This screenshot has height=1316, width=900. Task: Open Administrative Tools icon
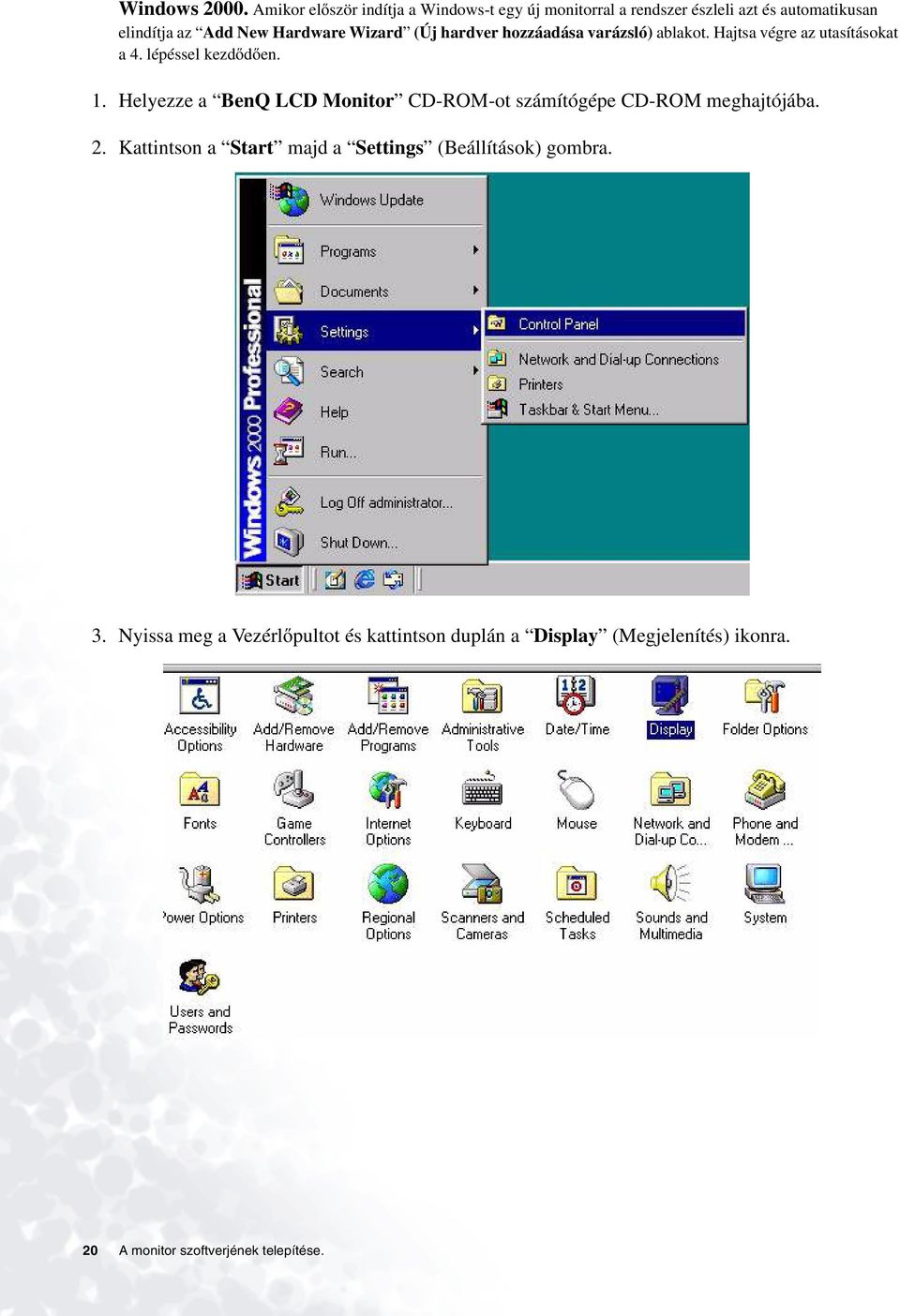tap(482, 696)
